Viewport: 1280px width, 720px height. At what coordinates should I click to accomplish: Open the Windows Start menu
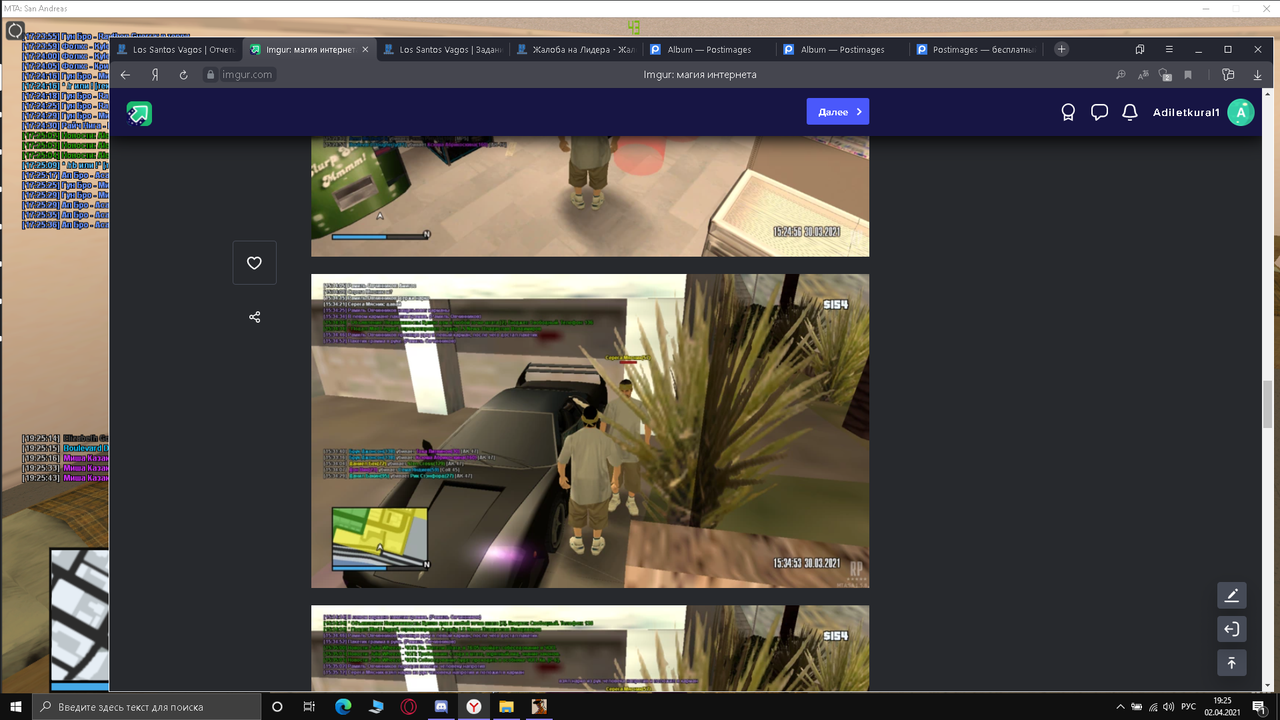[x=15, y=706]
